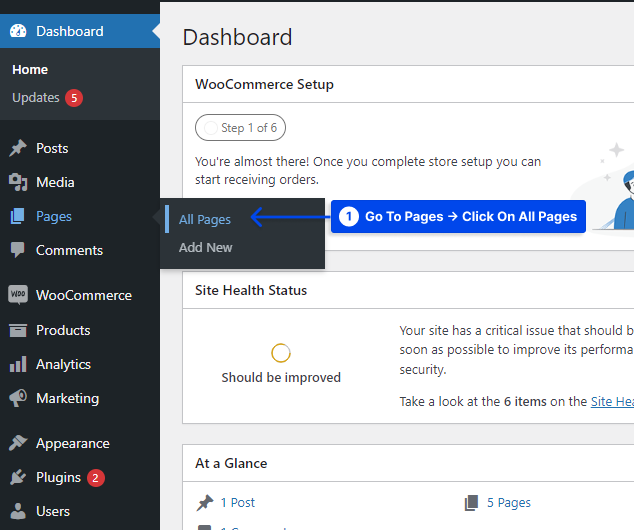This screenshot has height=530, width=634.
Task: Click the Comments speech bubble icon
Action: coord(17,250)
